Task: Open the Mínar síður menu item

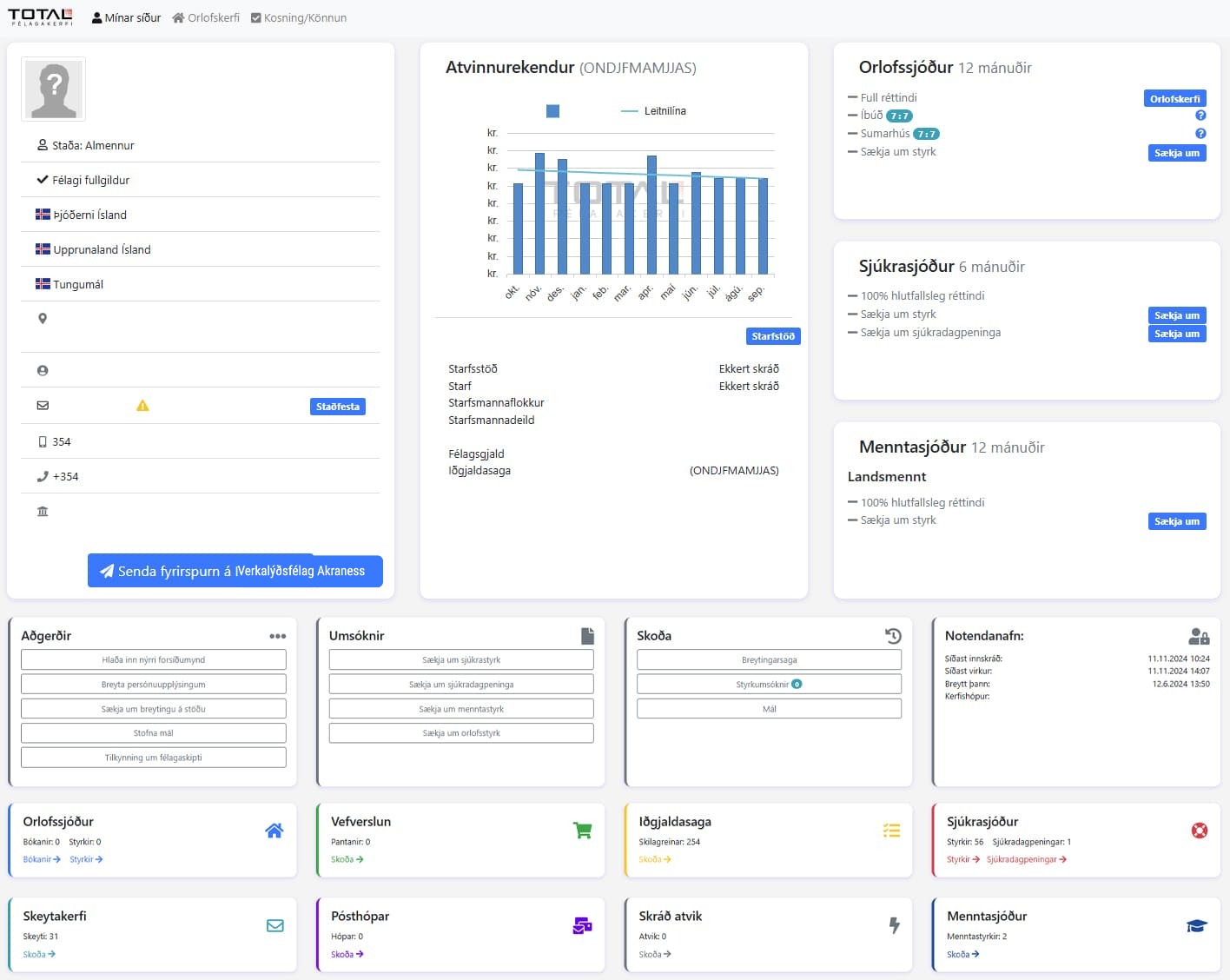Action: click(x=127, y=17)
